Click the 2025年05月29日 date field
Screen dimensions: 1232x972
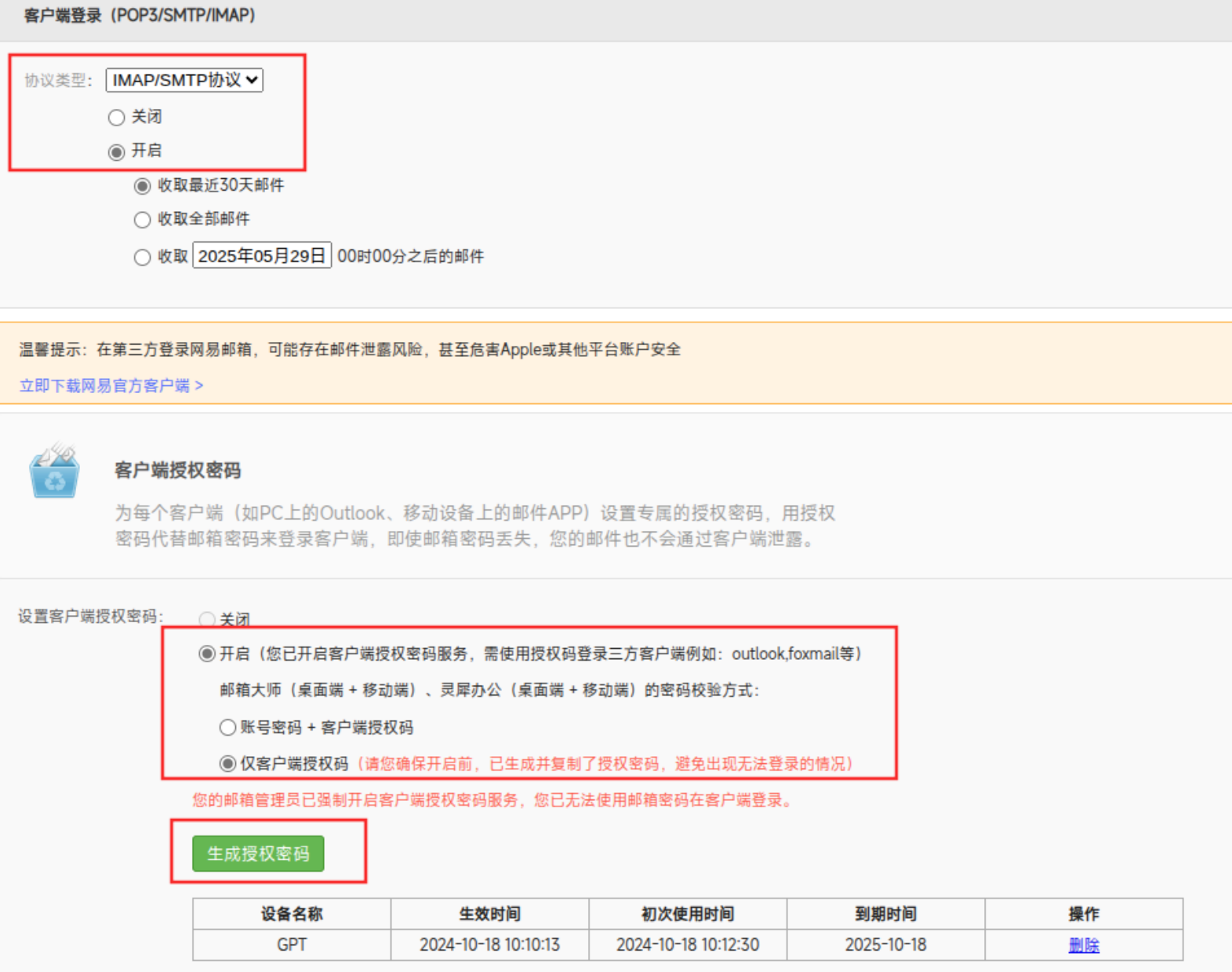click(x=262, y=256)
